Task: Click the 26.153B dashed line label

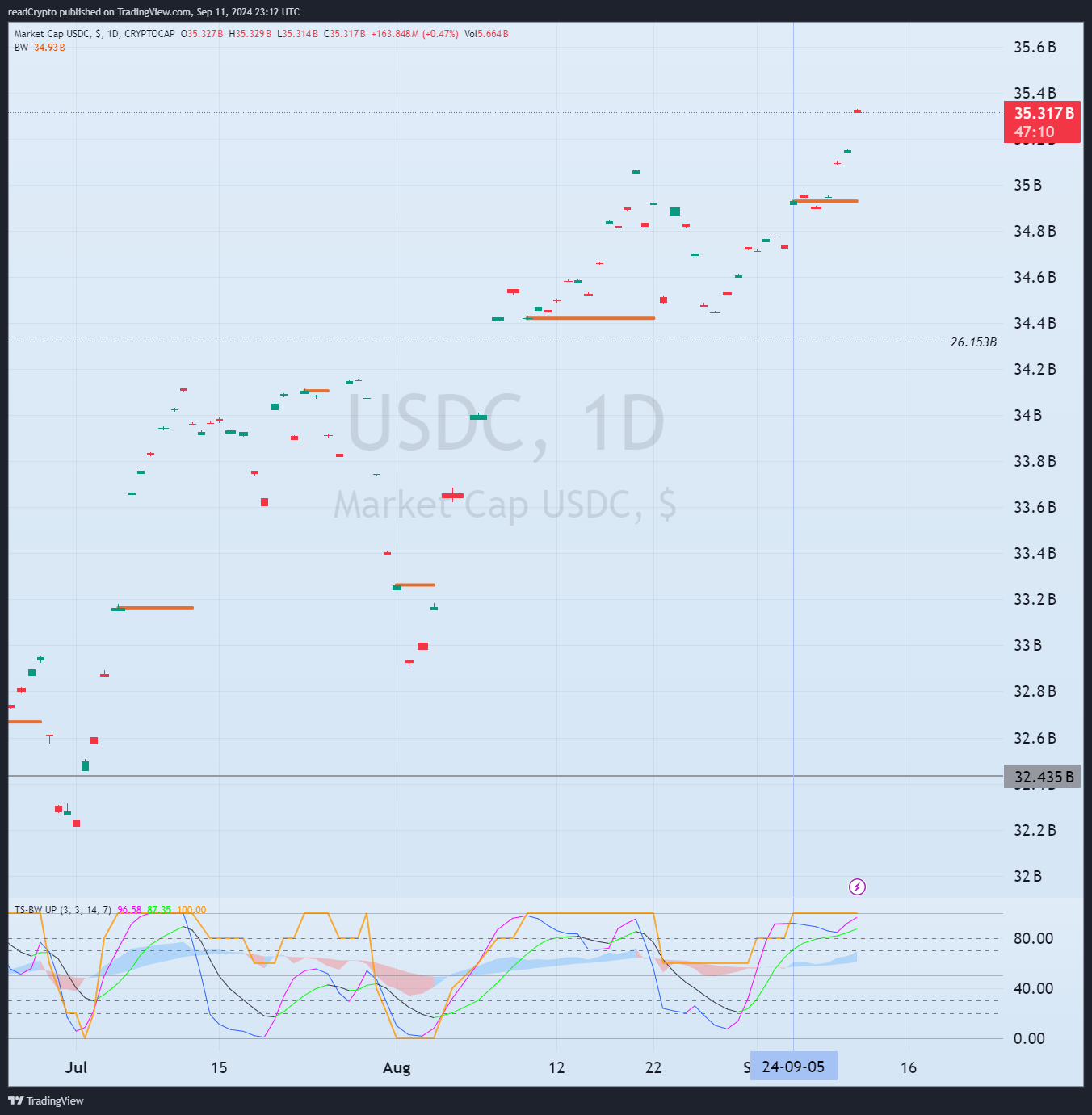Action: pyautogui.click(x=973, y=342)
